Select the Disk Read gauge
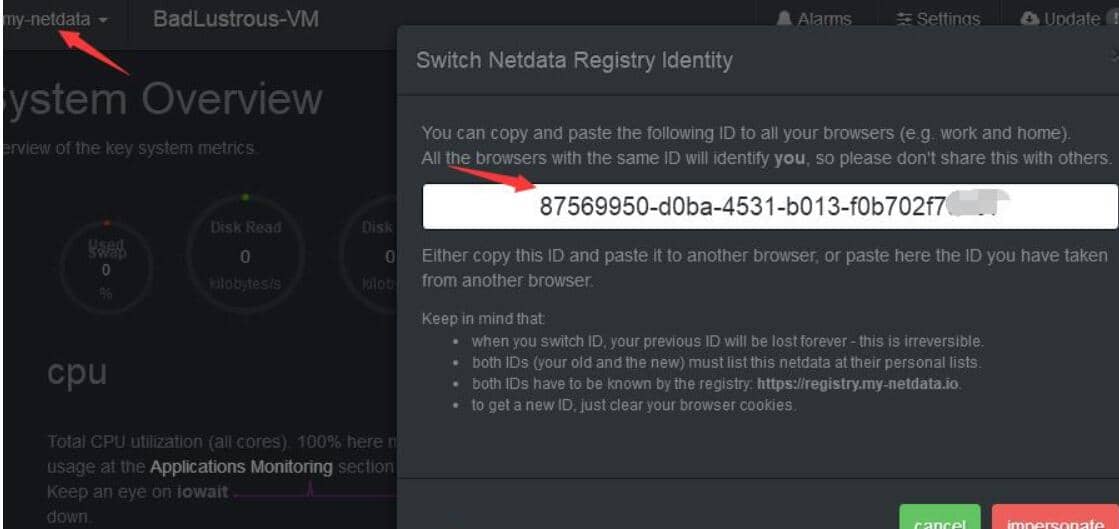 point(245,255)
